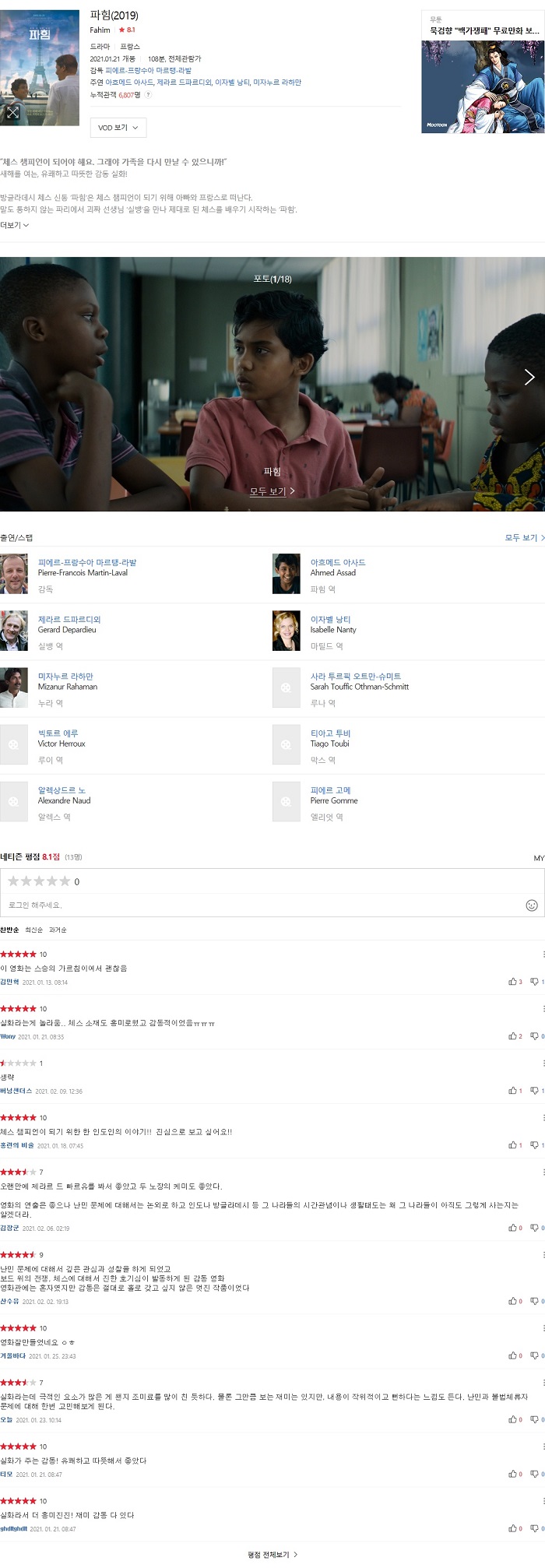Expand the movie poster image
Viewport: 545px width, 1568px height.
[12, 113]
